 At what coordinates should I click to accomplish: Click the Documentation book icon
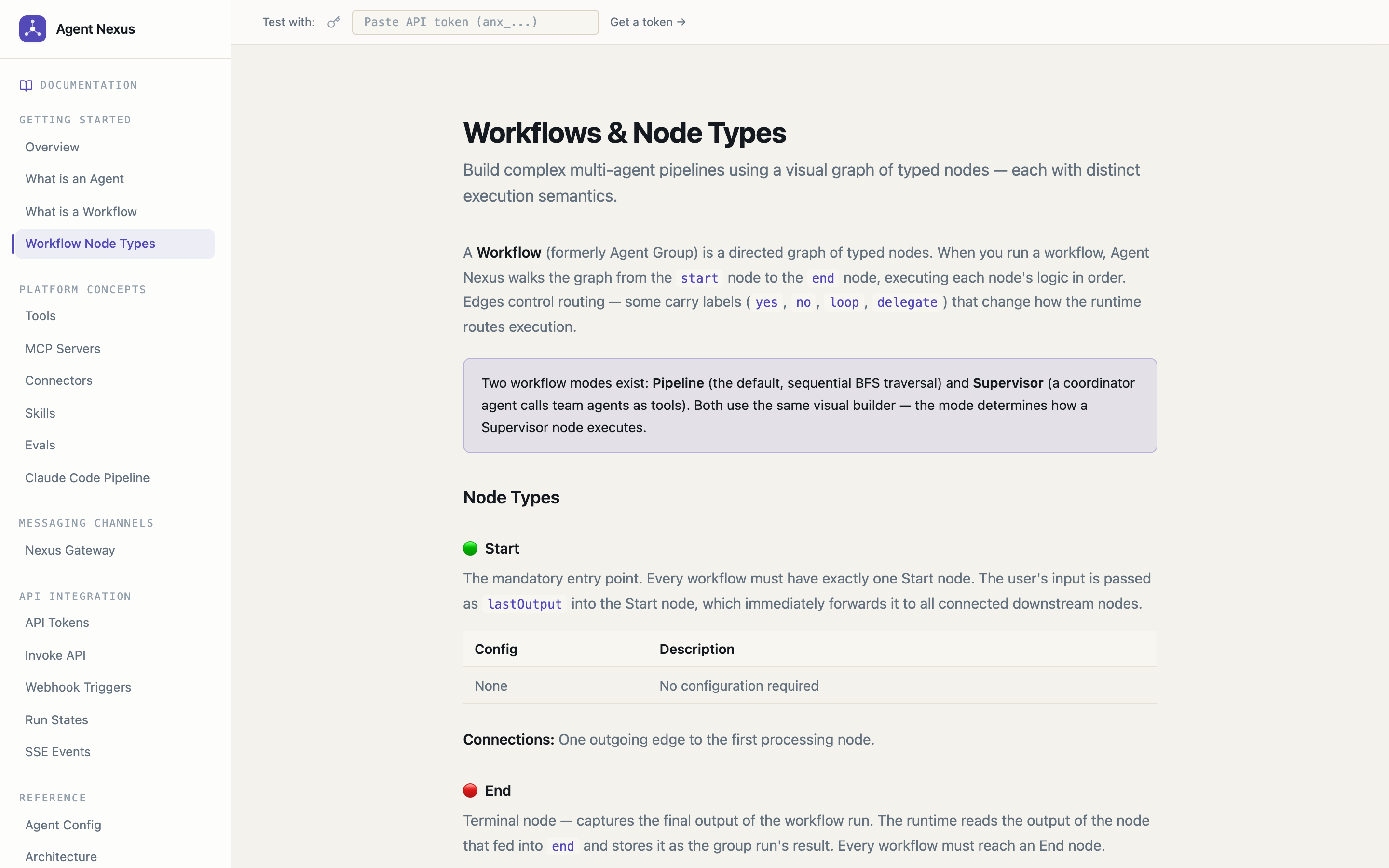coord(26,85)
